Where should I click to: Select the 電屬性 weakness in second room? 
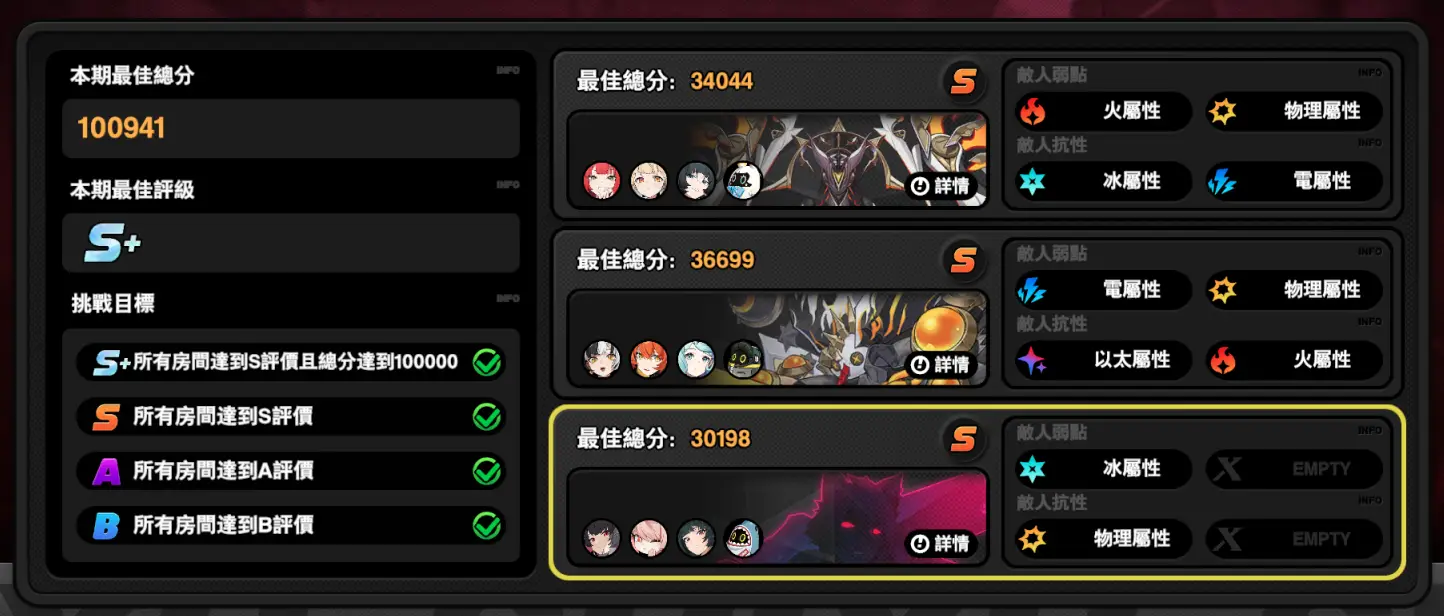1103,290
